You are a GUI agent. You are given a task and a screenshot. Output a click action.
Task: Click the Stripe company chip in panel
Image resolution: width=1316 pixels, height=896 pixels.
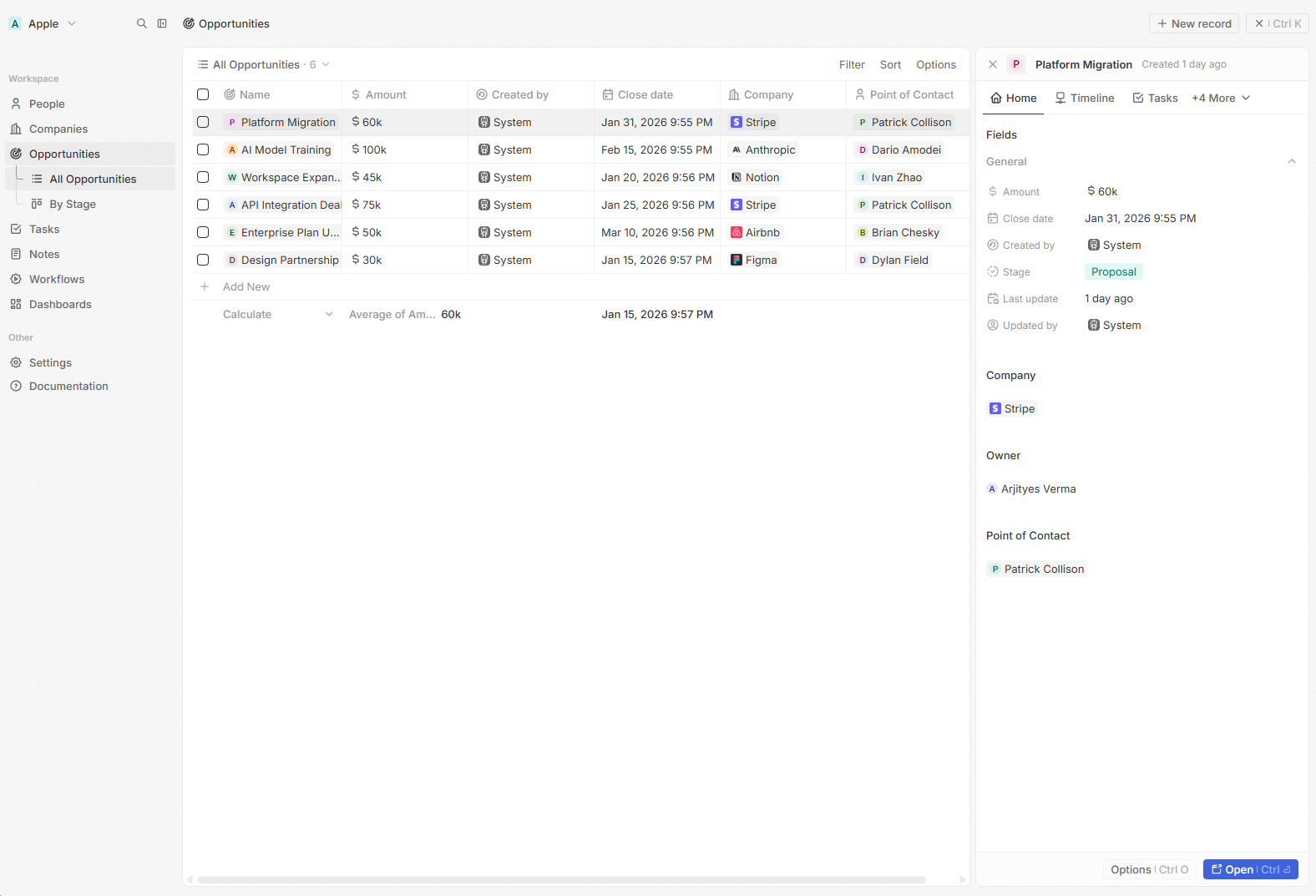pyautogui.click(x=1012, y=408)
